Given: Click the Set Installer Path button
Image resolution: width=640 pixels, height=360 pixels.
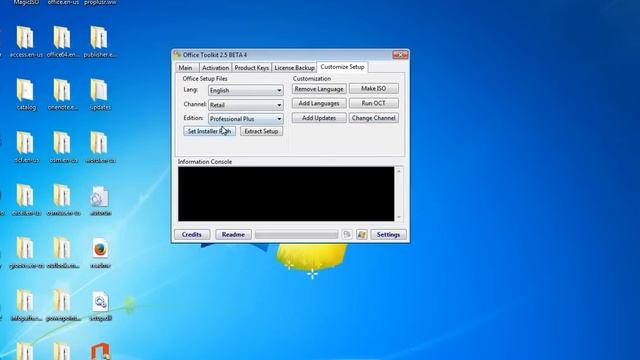Looking at the screenshot, I should (209, 131).
